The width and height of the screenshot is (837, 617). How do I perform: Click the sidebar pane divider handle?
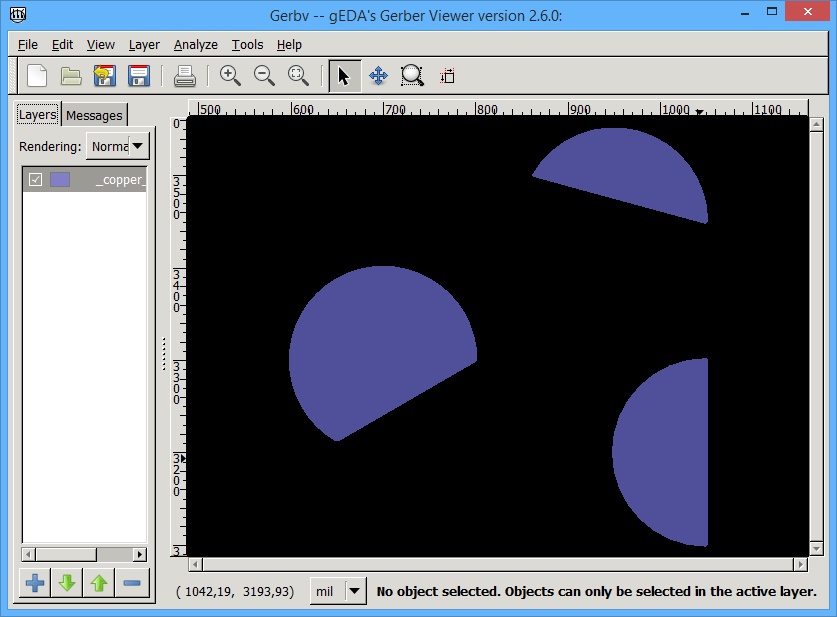pyautogui.click(x=164, y=353)
